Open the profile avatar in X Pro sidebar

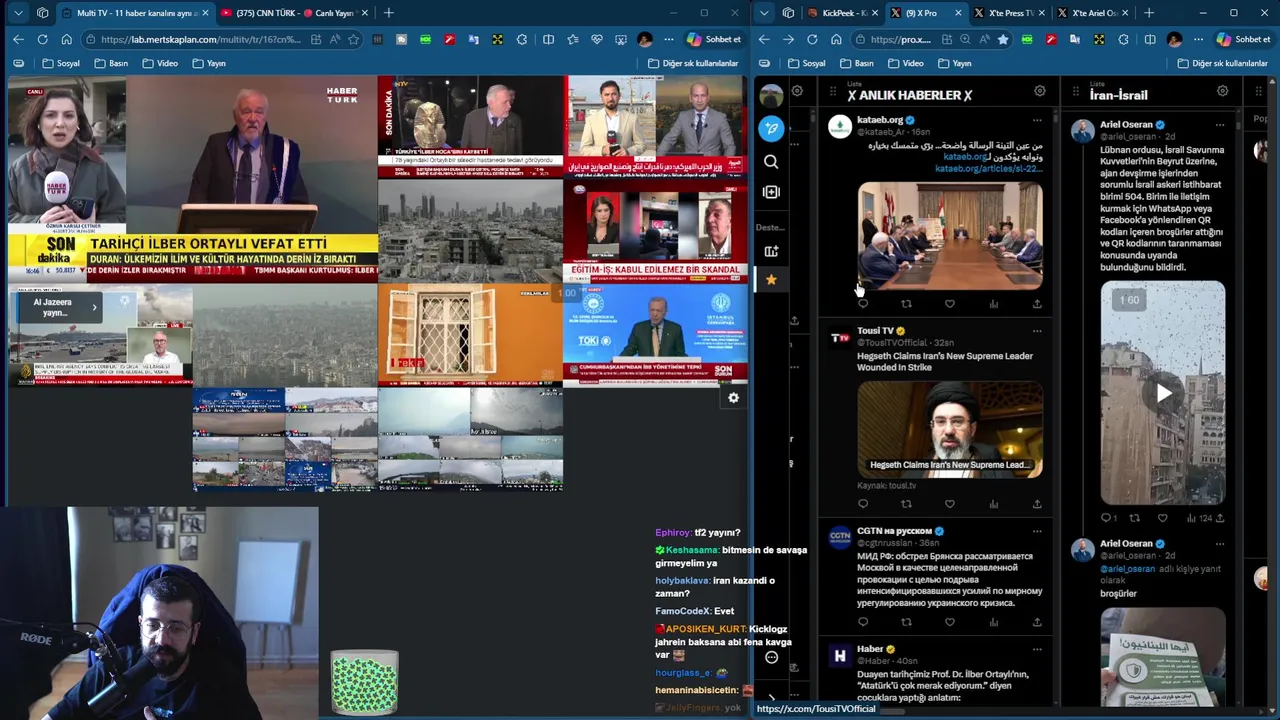(771, 96)
